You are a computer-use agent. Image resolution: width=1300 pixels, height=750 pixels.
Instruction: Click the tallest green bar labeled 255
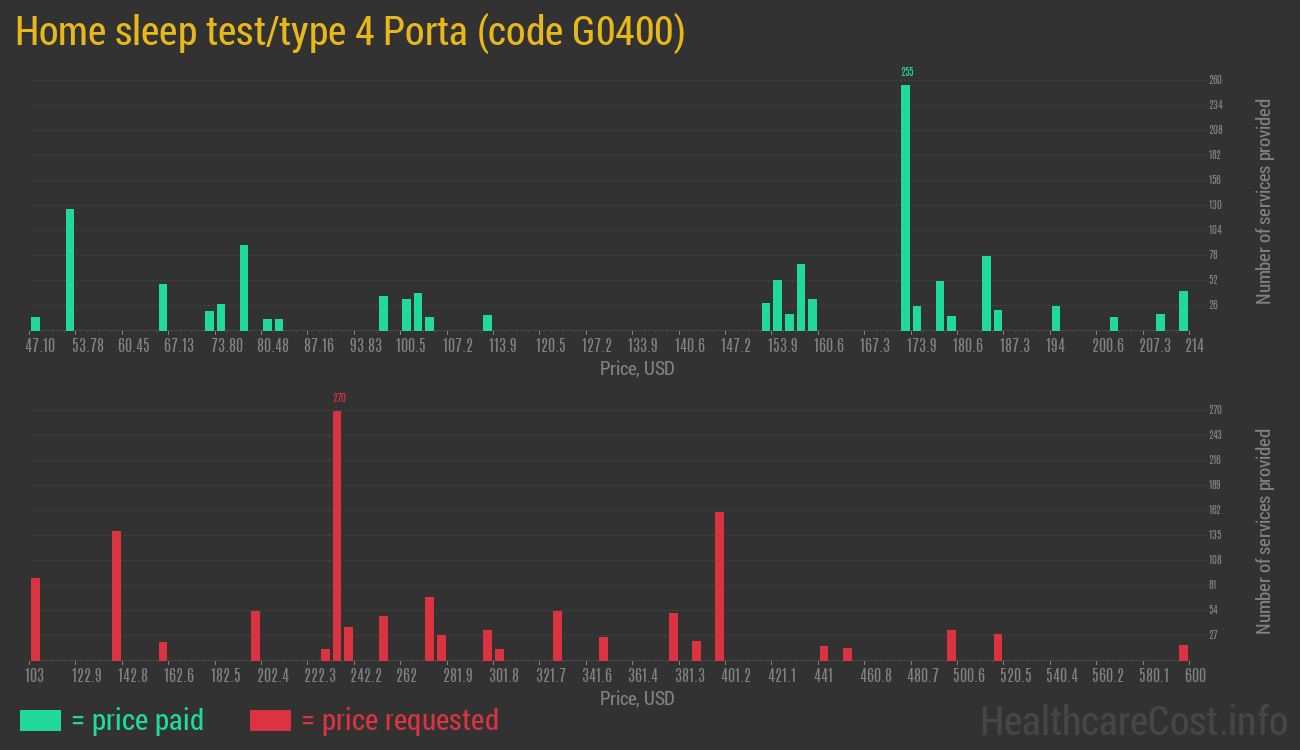click(x=906, y=200)
